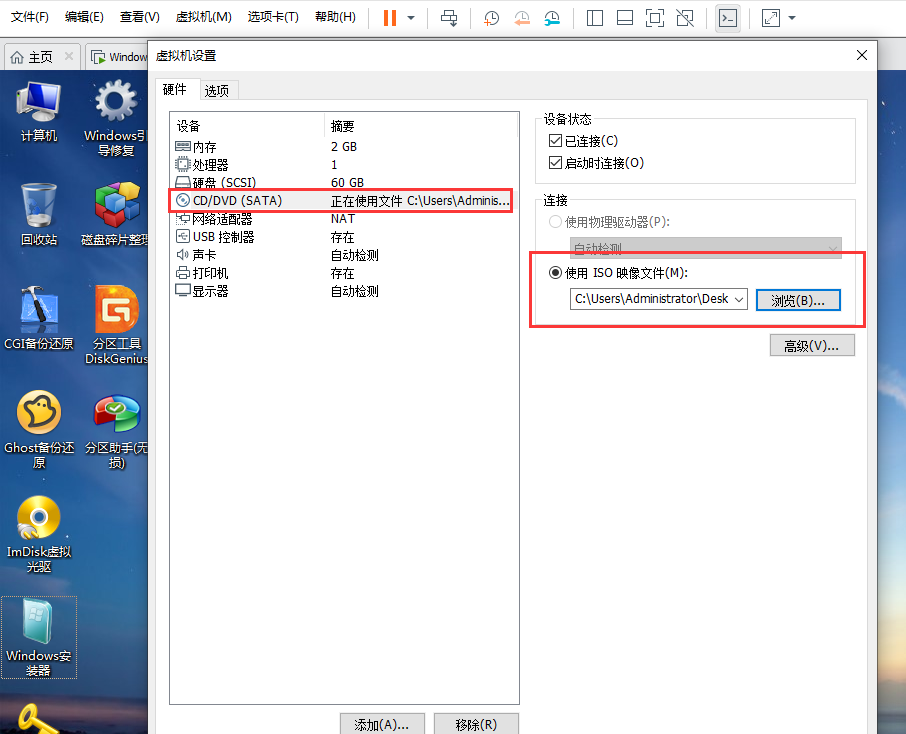Click the CGI备份还原 desktop icon
This screenshot has height=734, width=906.
39,318
